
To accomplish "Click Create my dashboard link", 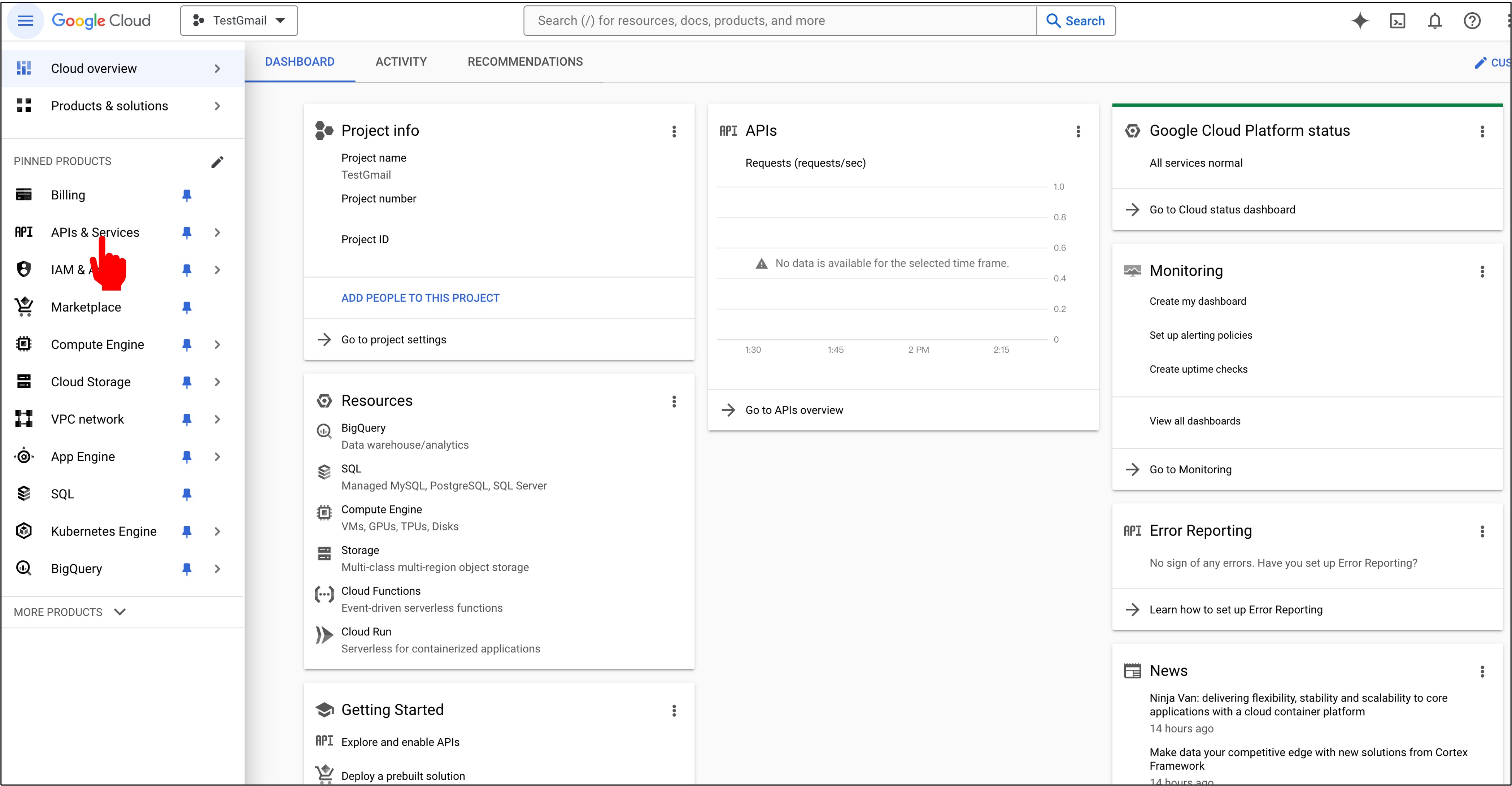I will tap(1197, 301).
